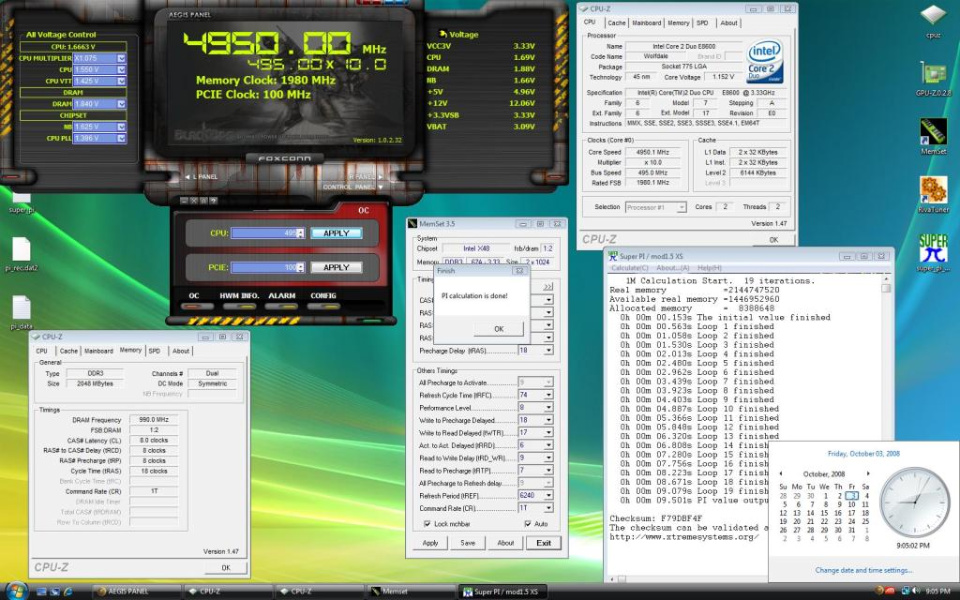
Task: Go to previous month in calendar popup
Action: 781,474
